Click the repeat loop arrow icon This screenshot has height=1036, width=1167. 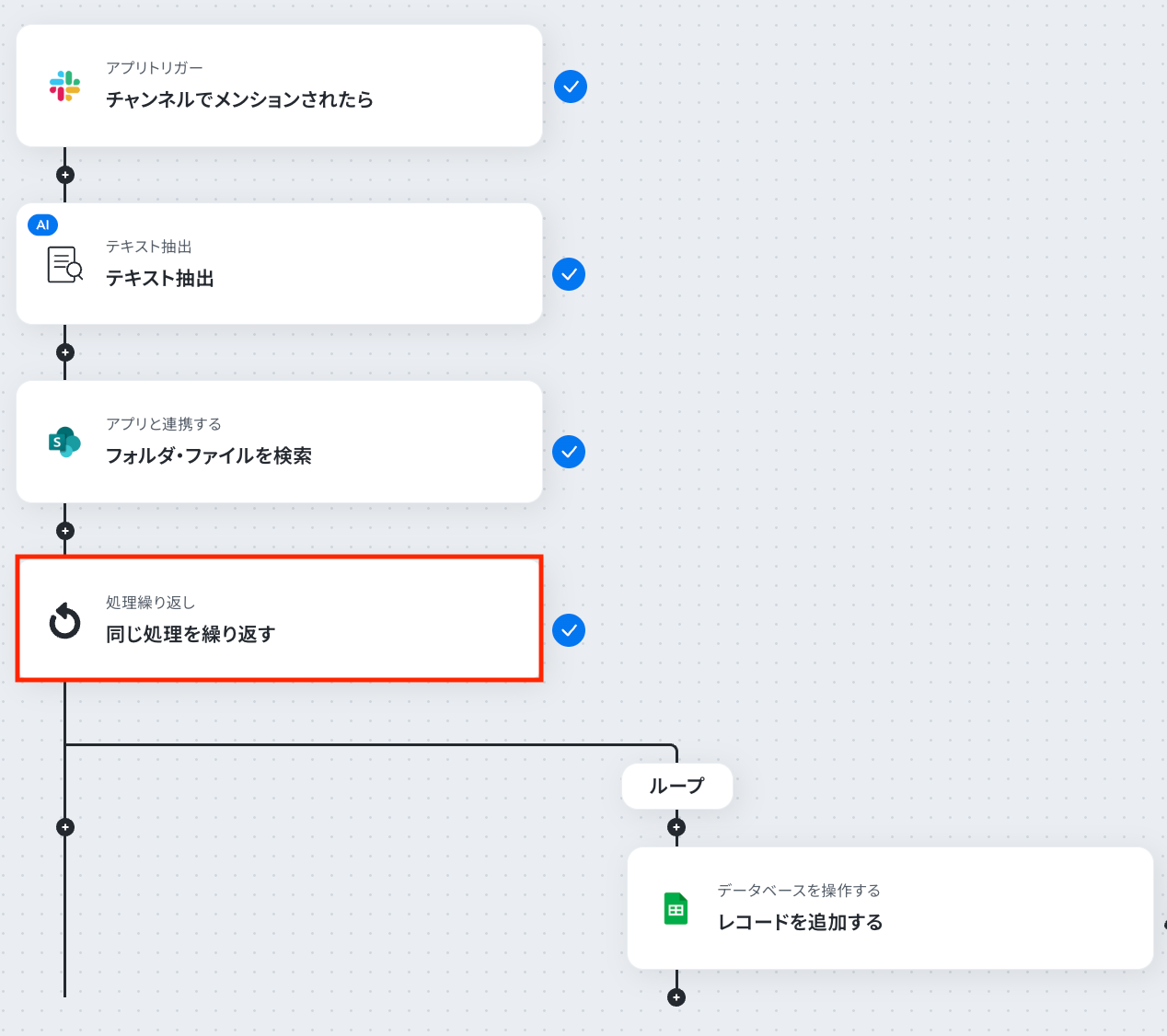pyautogui.click(x=64, y=620)
